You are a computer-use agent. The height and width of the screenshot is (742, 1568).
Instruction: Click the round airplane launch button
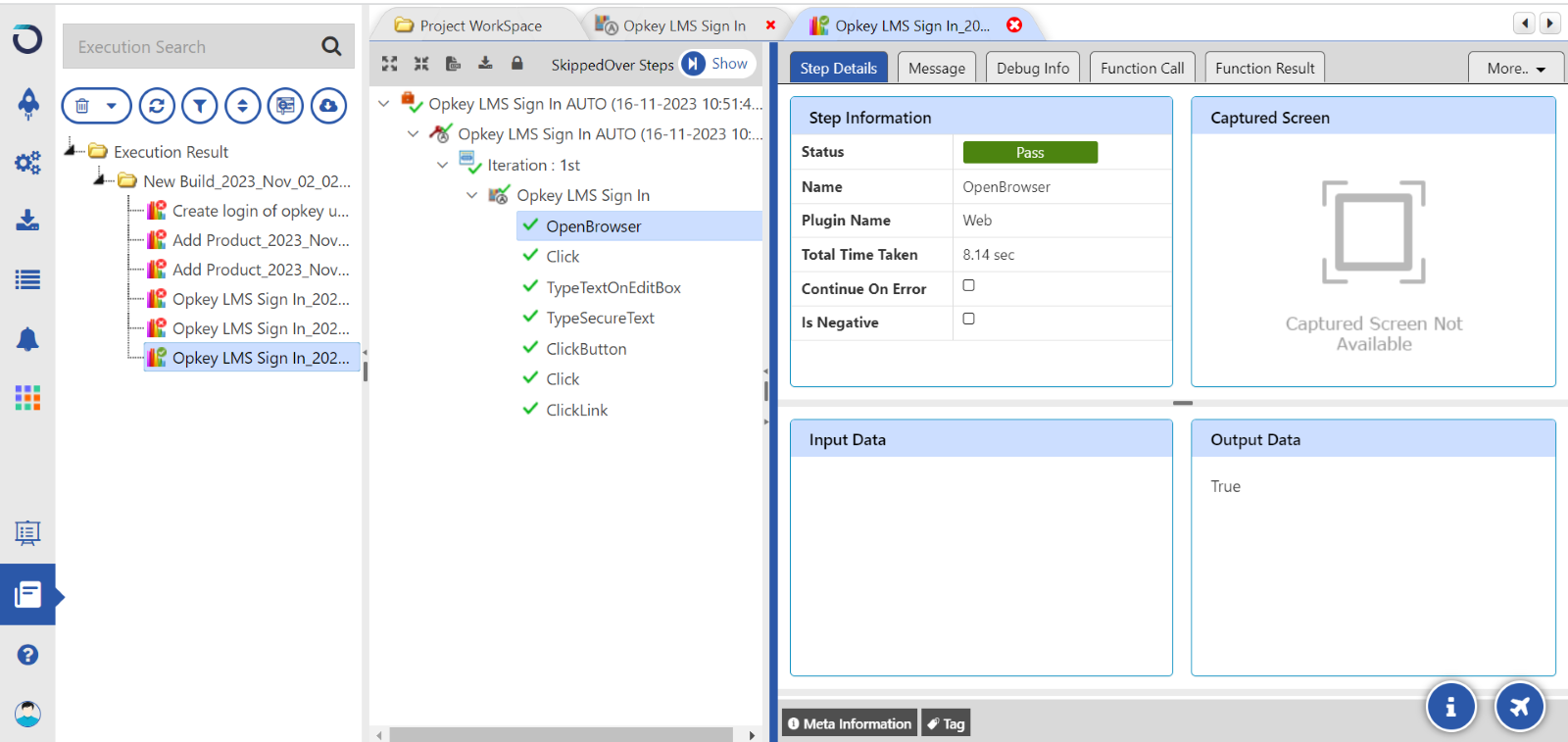tap(1520, 706)
